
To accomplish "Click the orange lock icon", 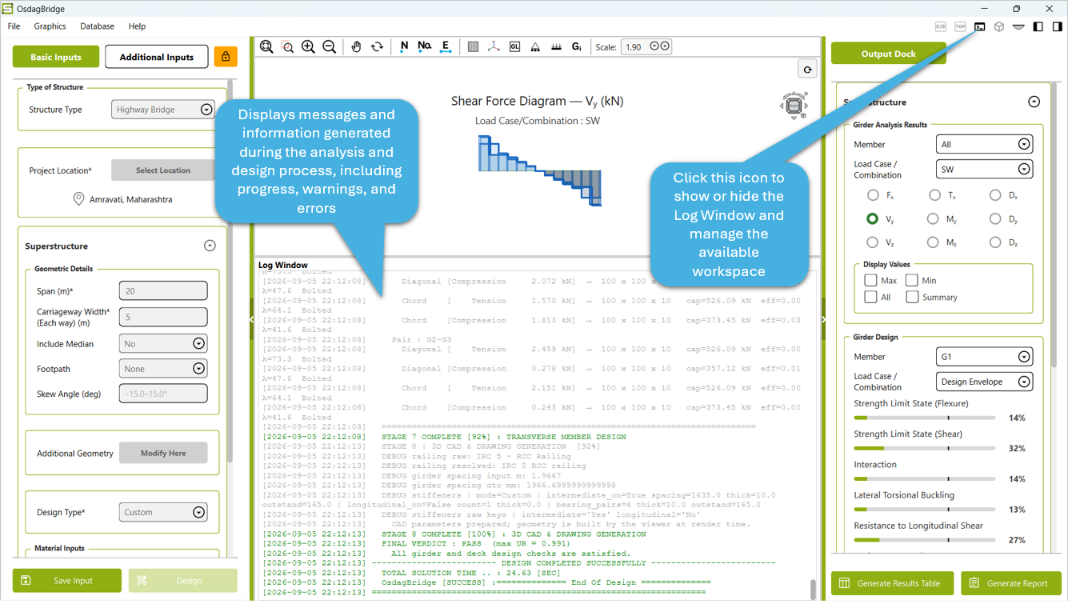I will click(x=225, y=57).
